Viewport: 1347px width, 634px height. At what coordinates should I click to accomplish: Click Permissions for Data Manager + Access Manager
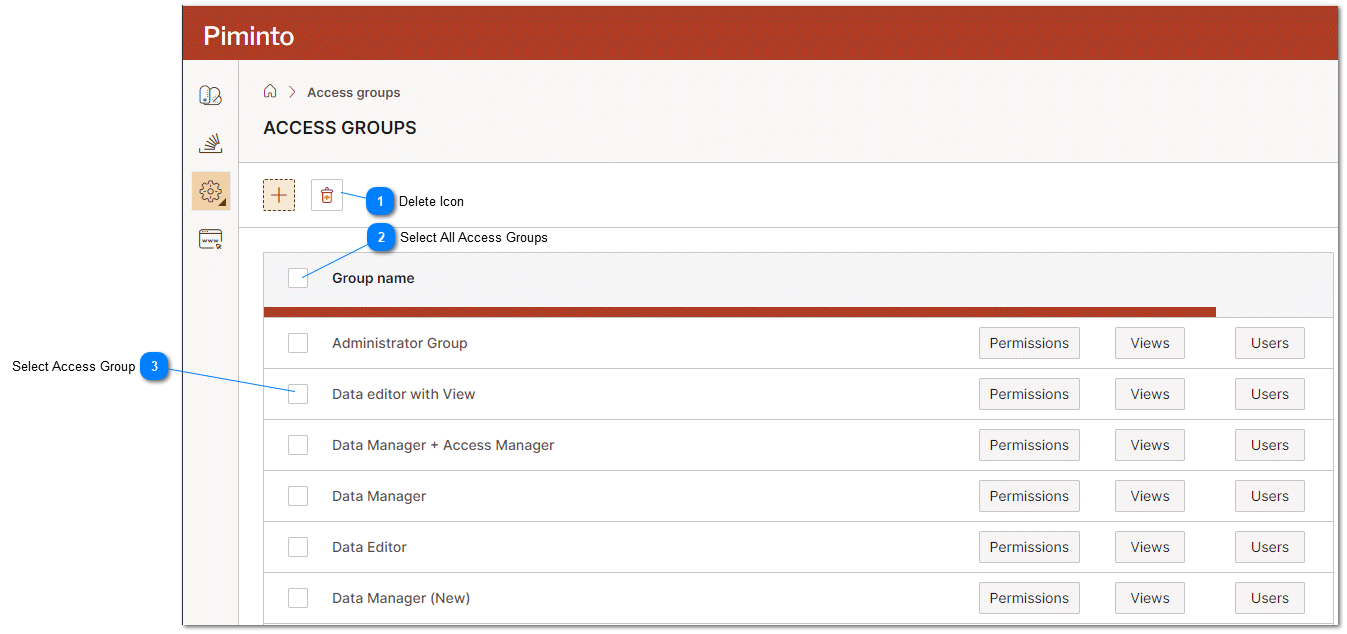(x=1029, y=445)
